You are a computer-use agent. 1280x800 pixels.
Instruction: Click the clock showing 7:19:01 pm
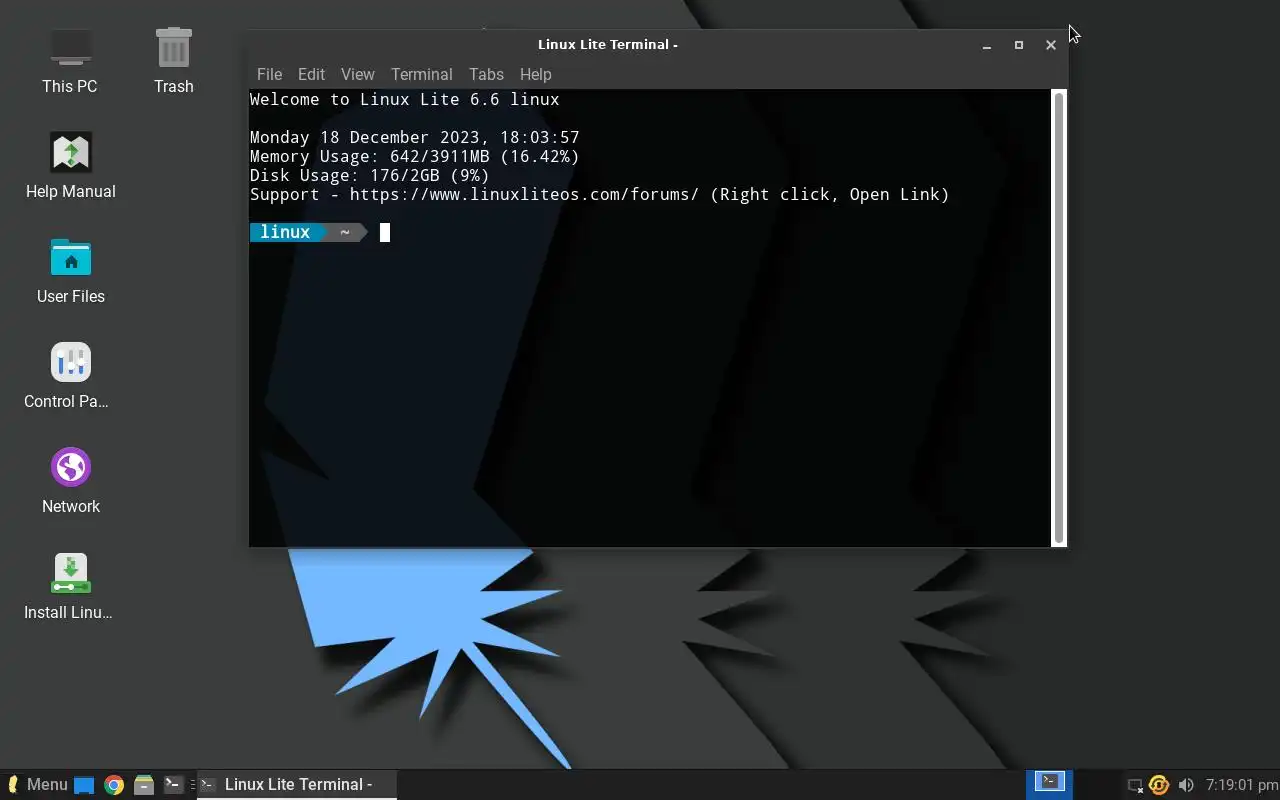point(1242,785)
